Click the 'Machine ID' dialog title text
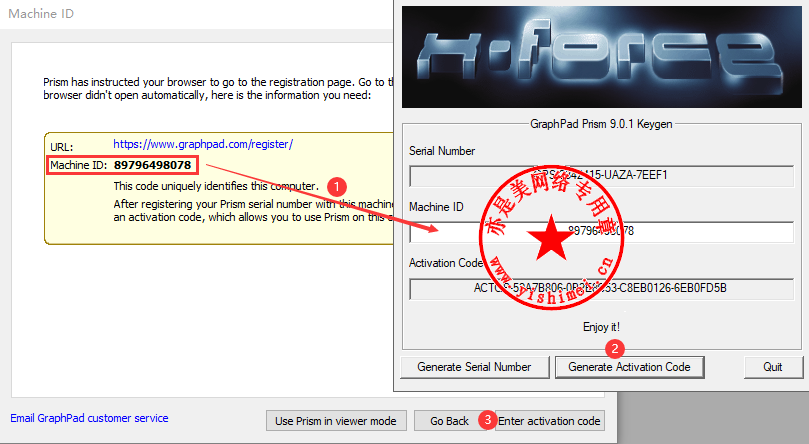809x444 pixels. point(41,14)
